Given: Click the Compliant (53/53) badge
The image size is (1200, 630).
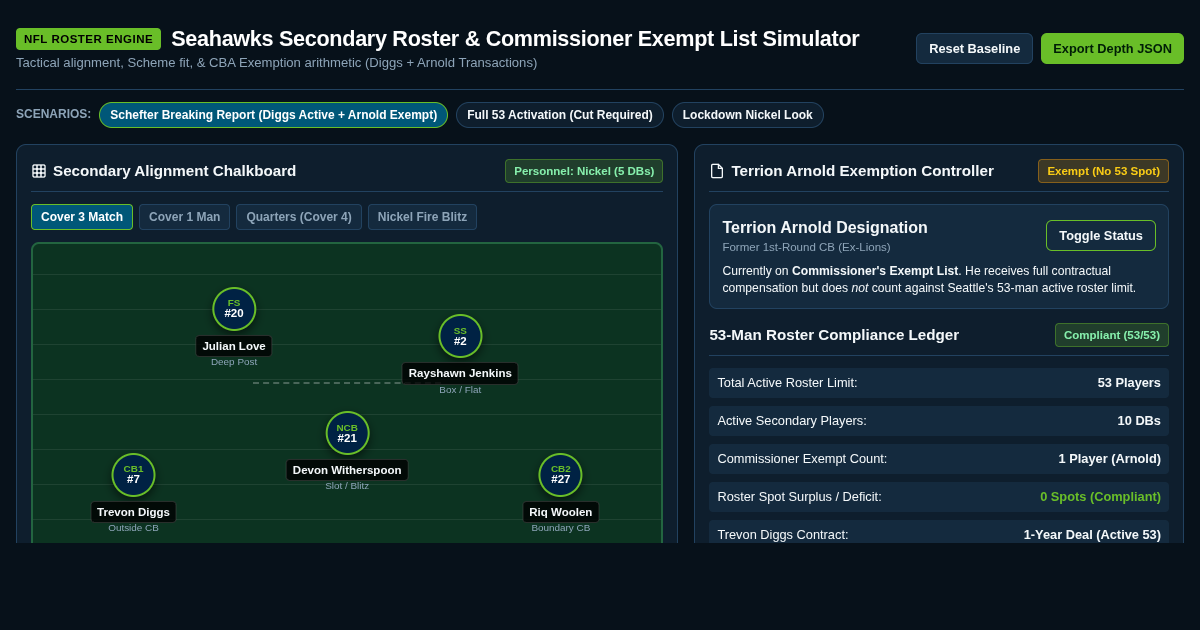Looking at the screenshot, I should pos(1111,335).
